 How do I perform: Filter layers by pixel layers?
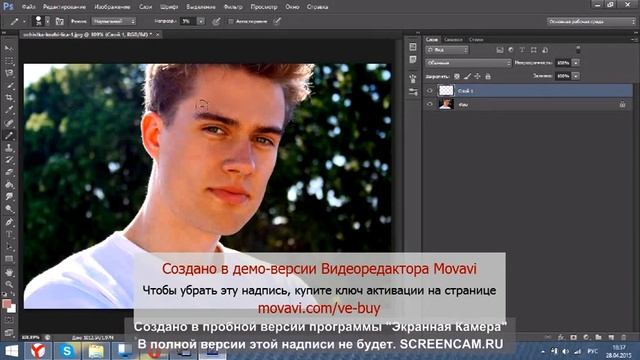point(500,50)
